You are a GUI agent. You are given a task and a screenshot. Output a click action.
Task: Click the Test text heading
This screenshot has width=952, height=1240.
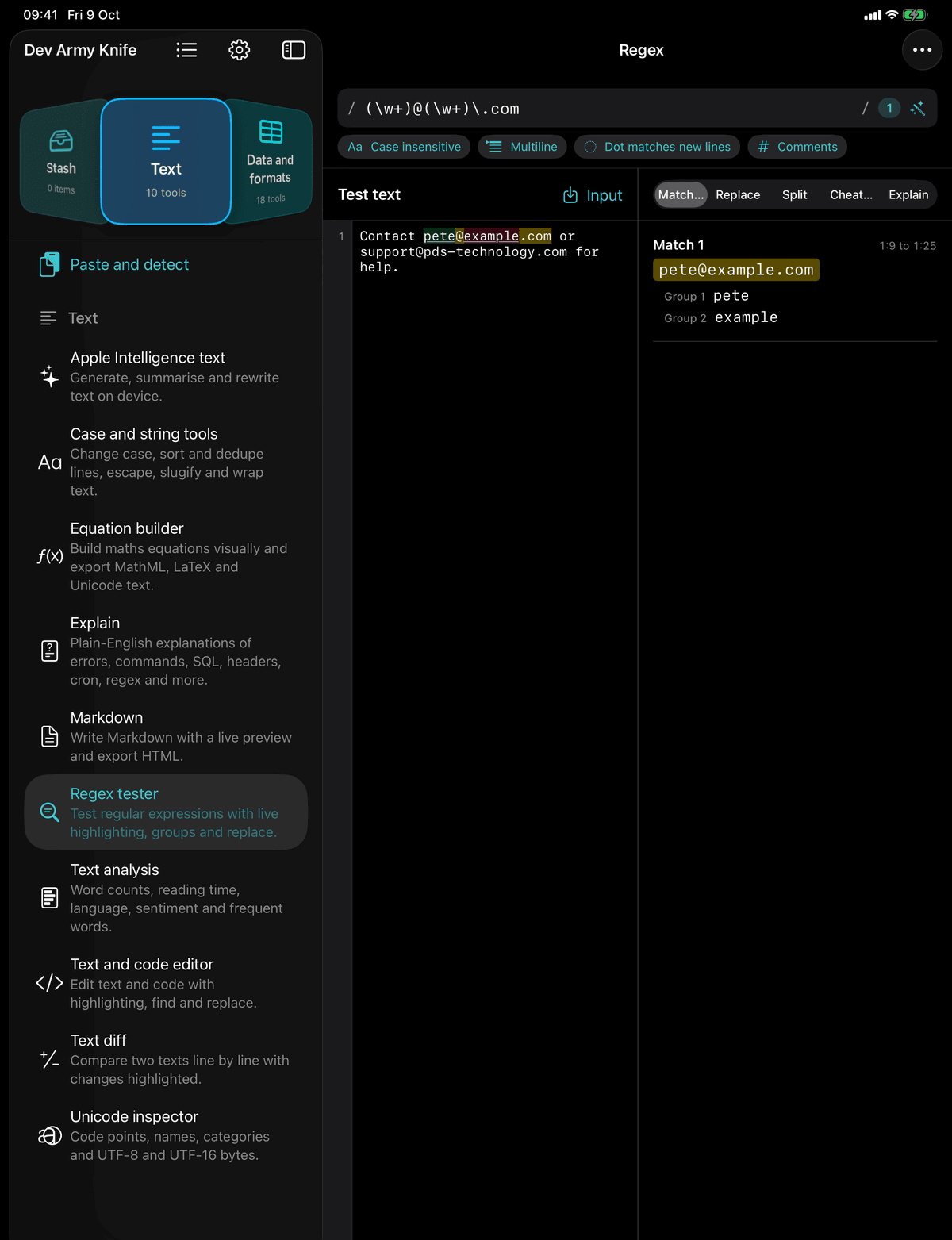pyautogui.click(x=369, y=194)
